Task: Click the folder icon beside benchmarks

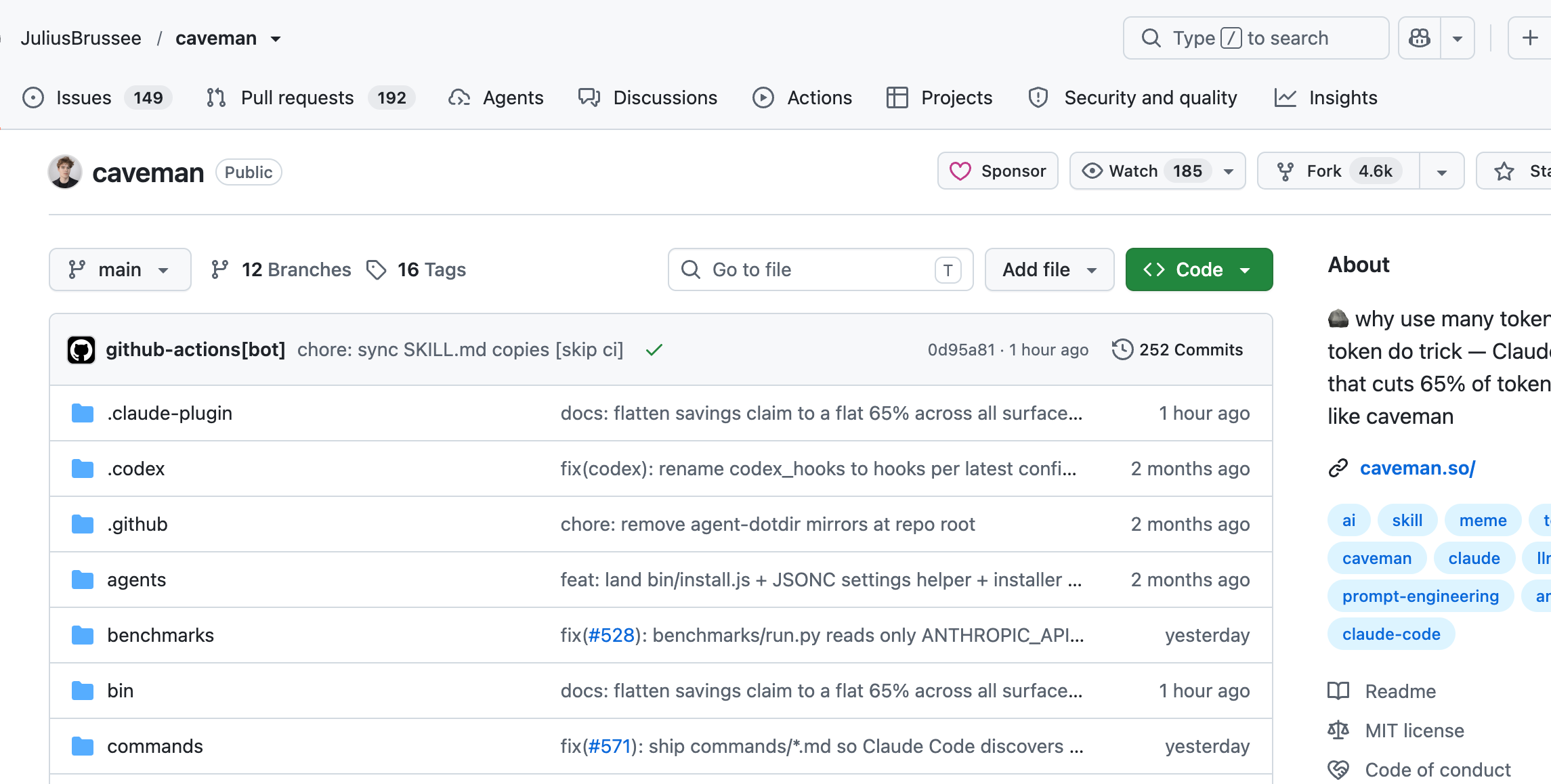Action: 83,635
